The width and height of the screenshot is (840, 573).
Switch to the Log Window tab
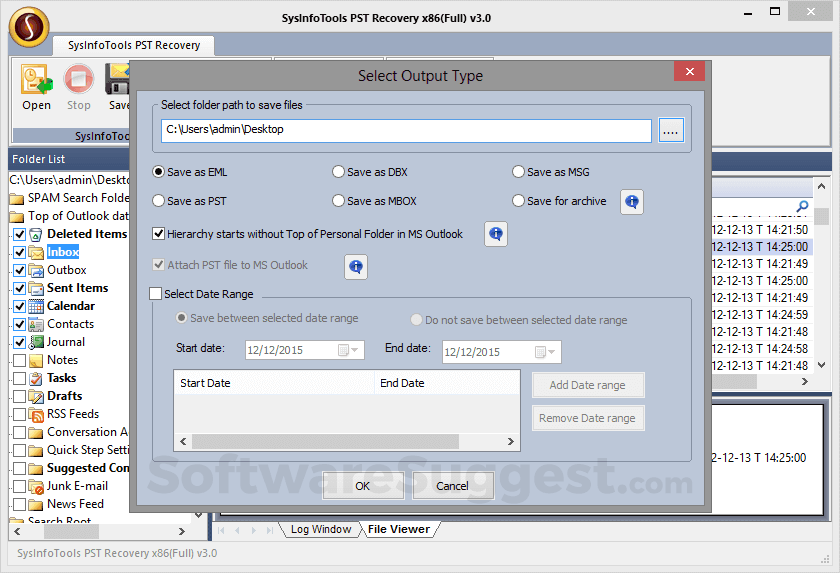point(320,529)
